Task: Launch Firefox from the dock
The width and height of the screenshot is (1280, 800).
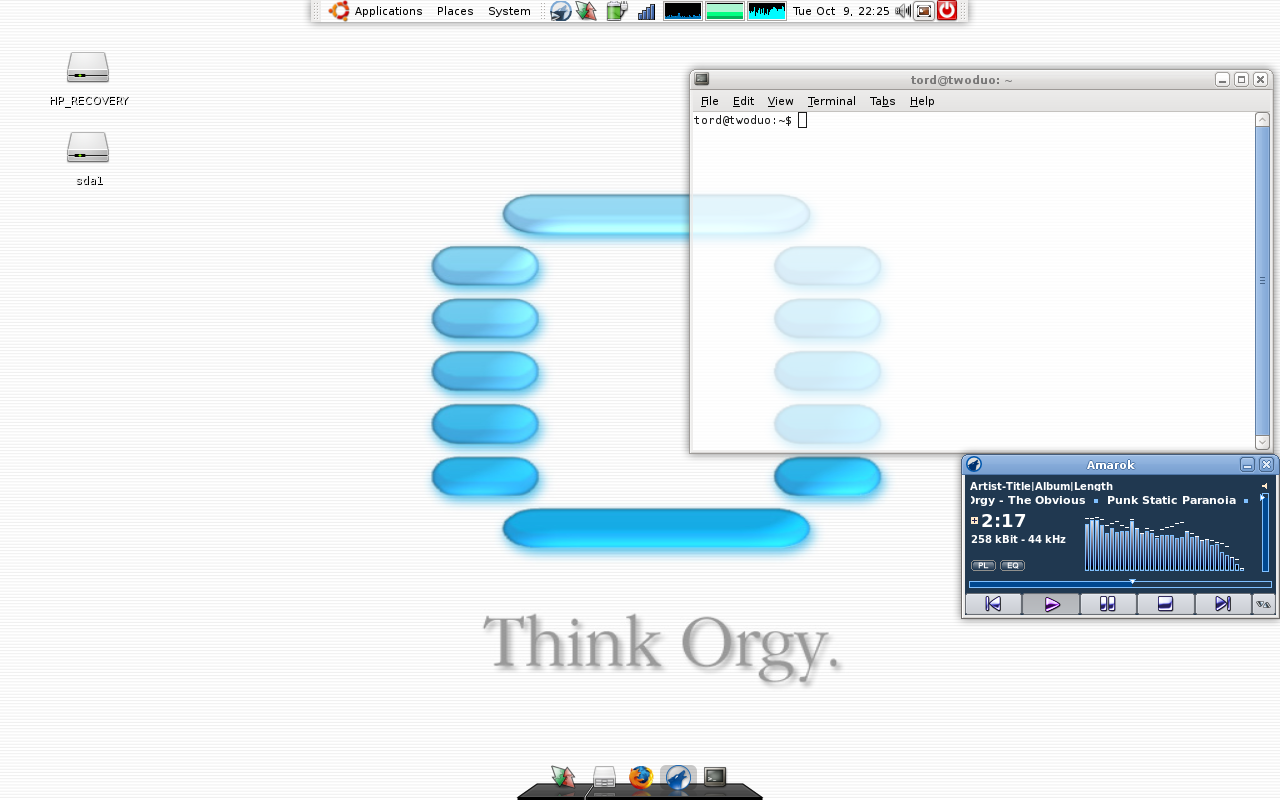Action: [641, 777]
